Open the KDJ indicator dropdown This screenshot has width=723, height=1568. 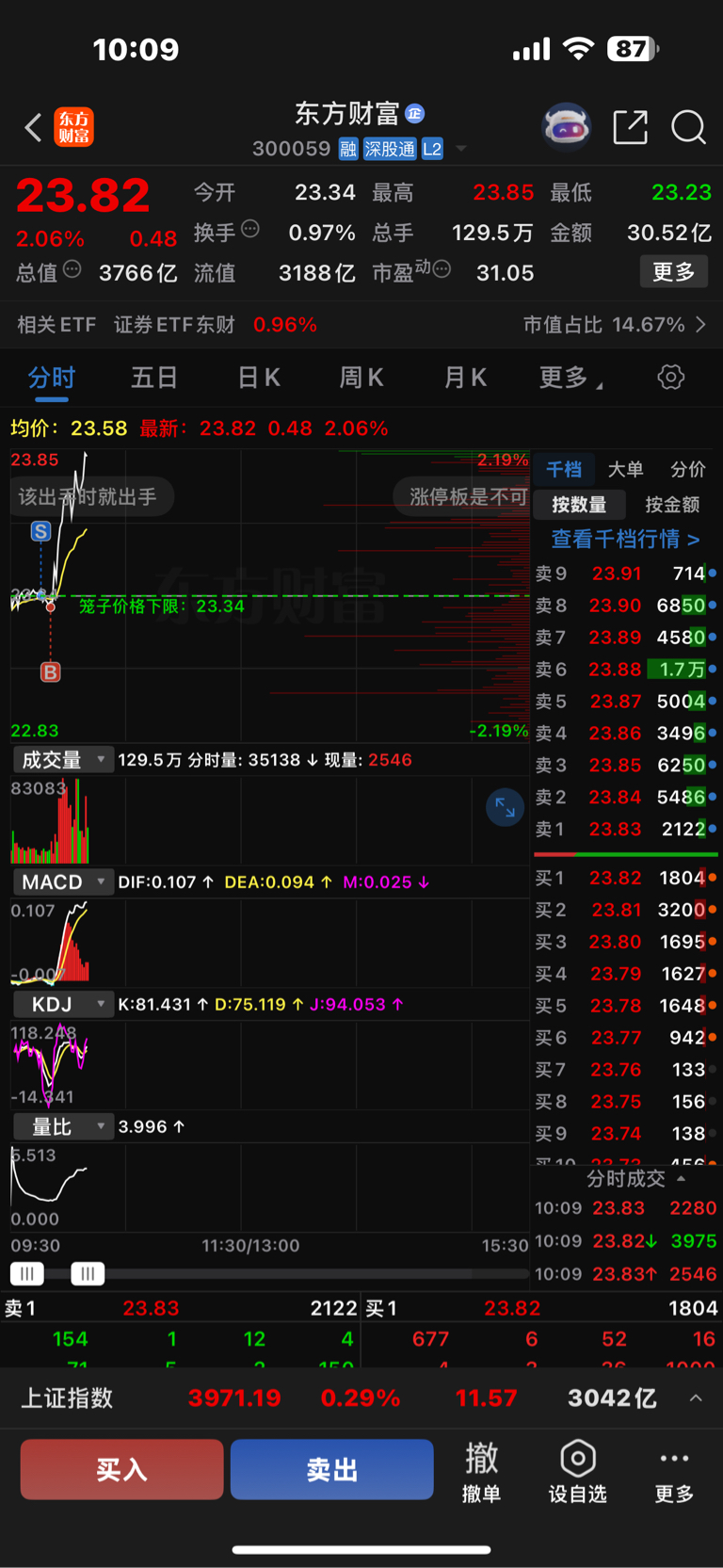point(63,1005)
